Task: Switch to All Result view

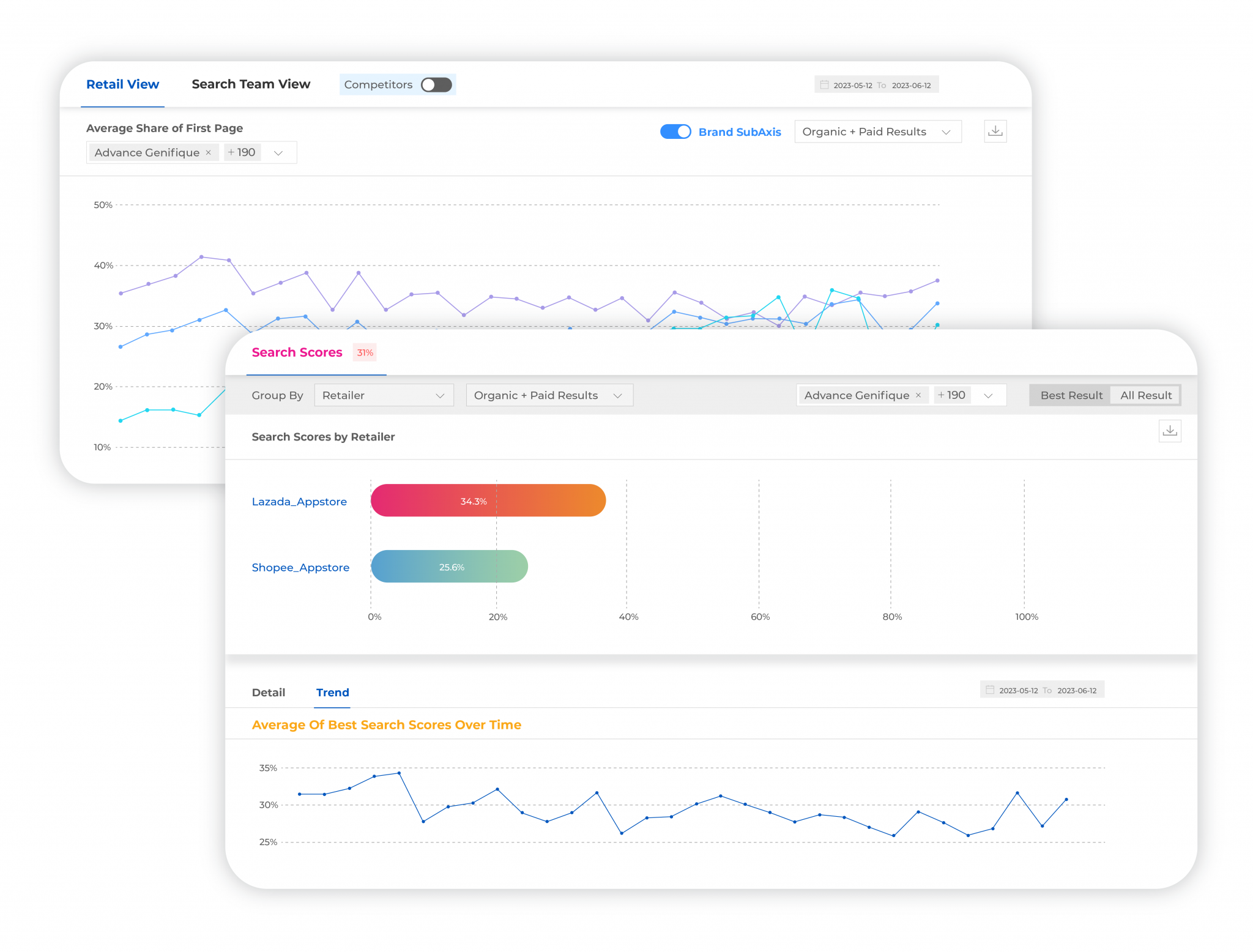Action: (x=1145, y=395)
